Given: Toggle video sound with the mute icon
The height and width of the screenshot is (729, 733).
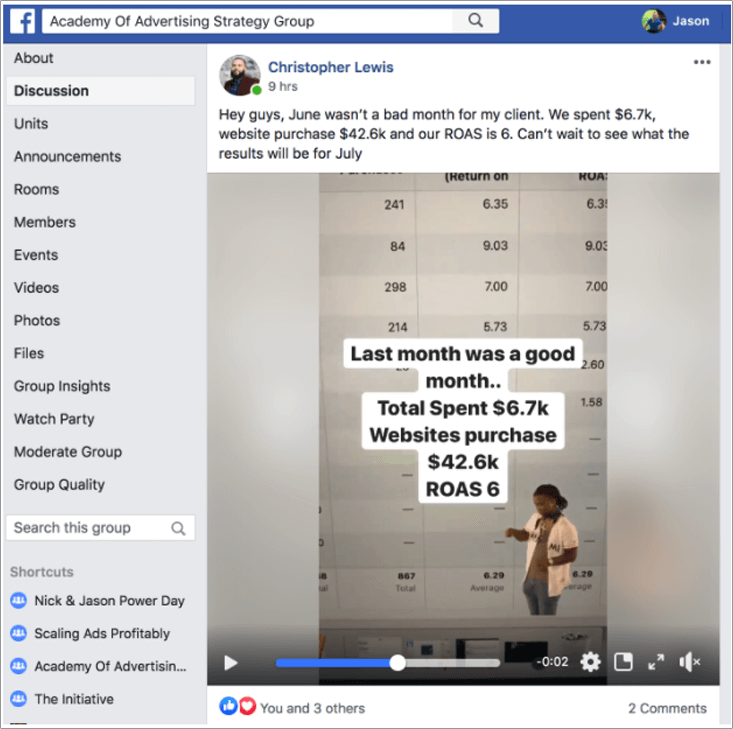Looking at the screenshot, I should (x=690, y=662).
